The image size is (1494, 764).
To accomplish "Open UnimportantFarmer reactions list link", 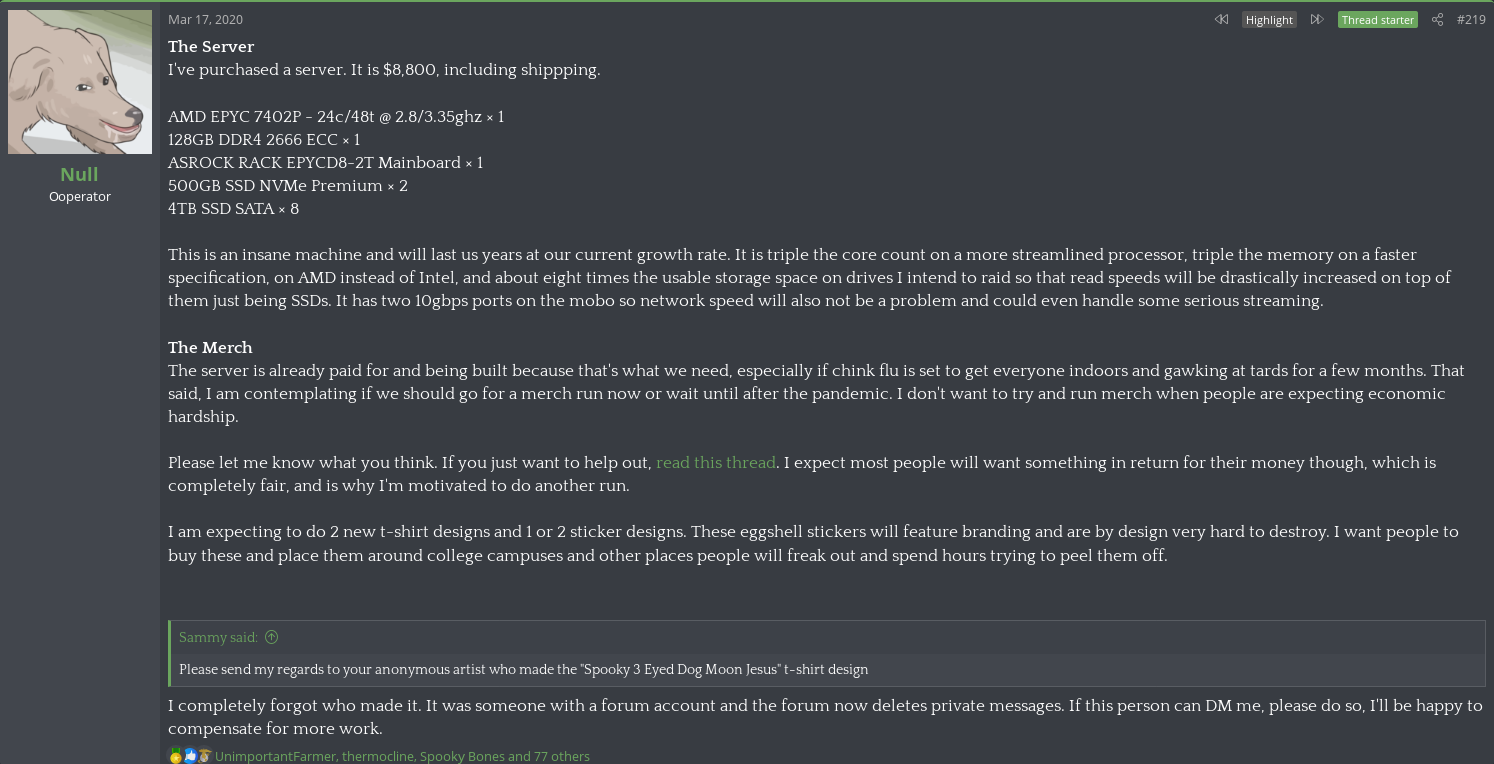I will pyautogui.click(x=275, y=756).
